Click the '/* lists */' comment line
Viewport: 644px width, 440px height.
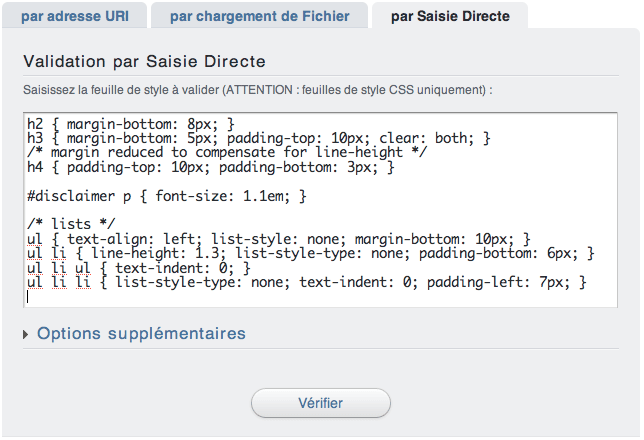point(71,224)
